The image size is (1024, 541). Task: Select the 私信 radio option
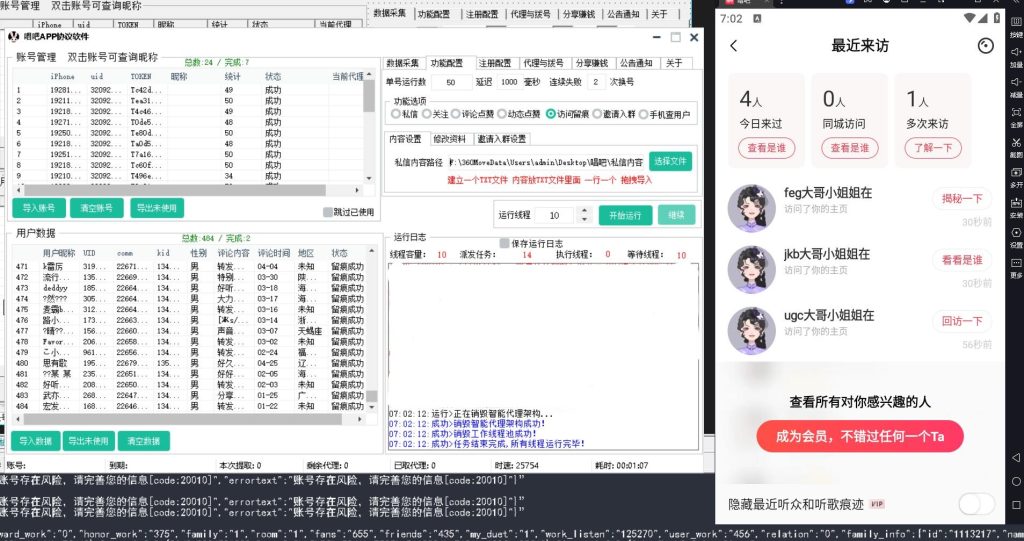click(396, 114)
